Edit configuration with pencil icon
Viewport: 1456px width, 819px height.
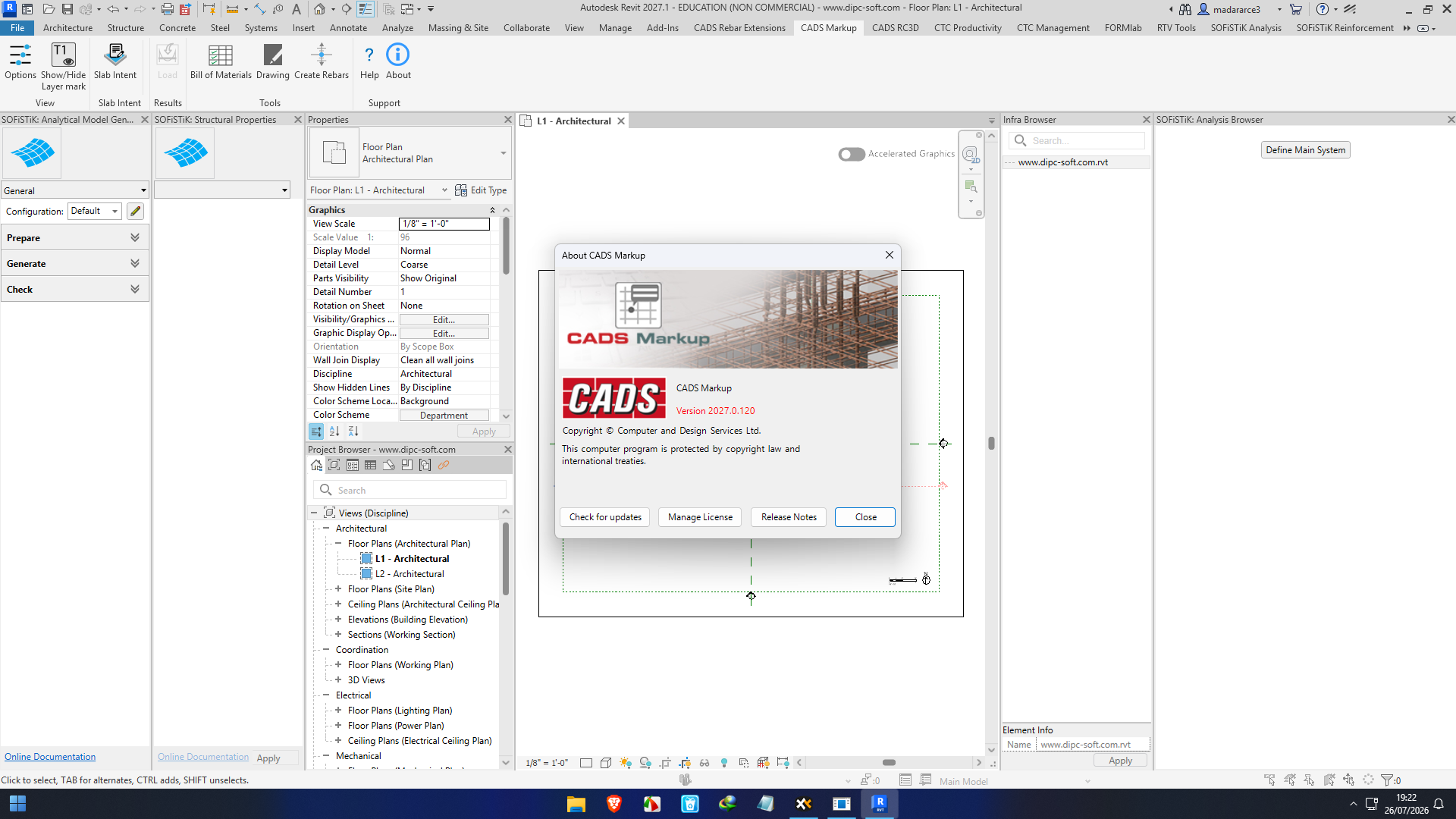tap(136, 211)
